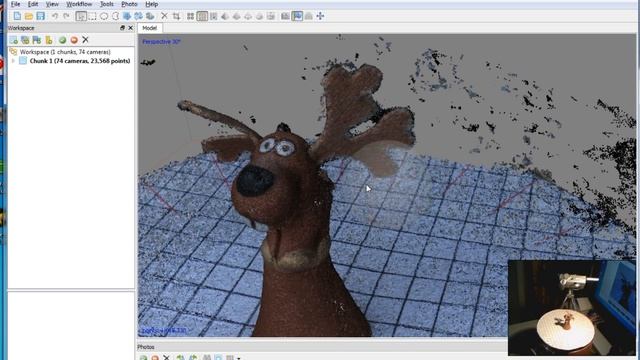Select the Rectangle selection tool
Image resolution: width=640 pixels, height=360 pixels.
[x=92, y=16]
